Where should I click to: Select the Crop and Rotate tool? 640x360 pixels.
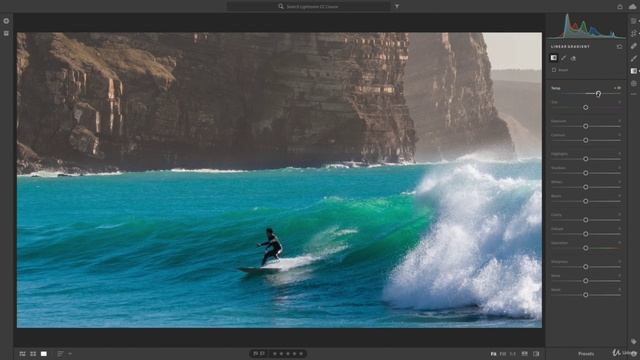pyautogui.click(x=633, y=33)
